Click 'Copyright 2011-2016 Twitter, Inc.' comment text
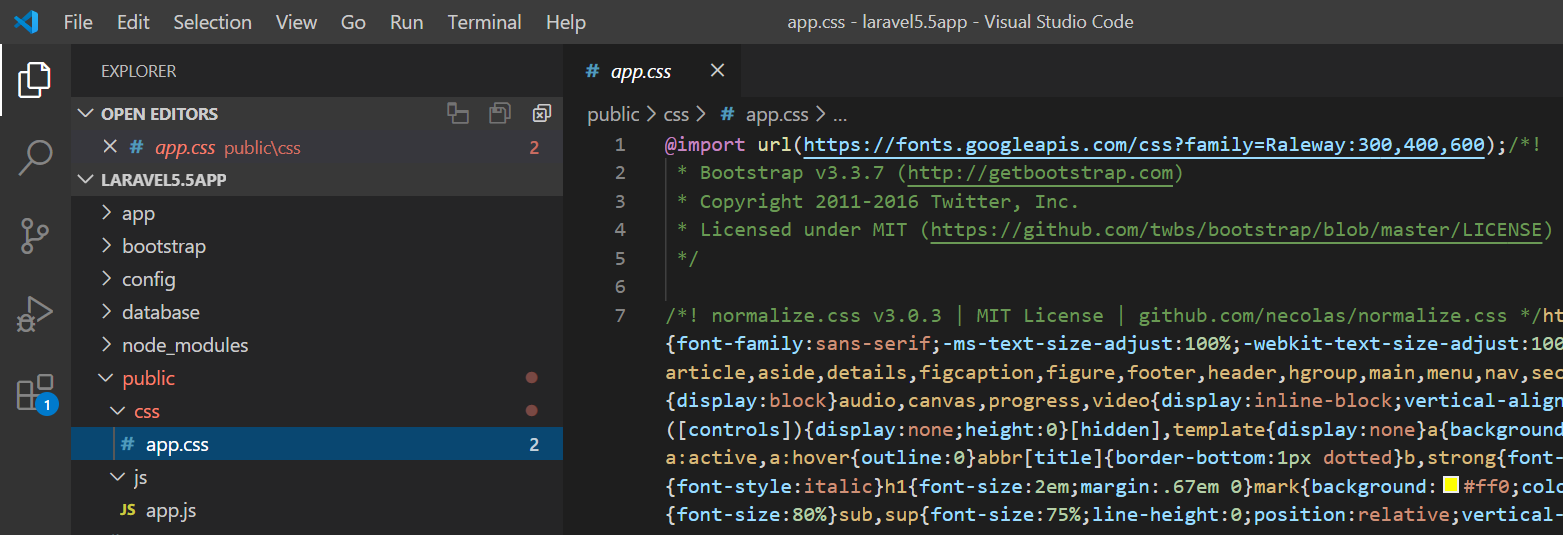This screenshot has height=535, width=1563. 889,201
